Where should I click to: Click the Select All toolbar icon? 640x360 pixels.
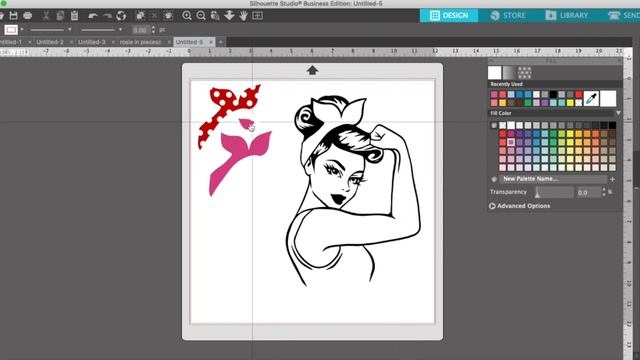(x=140, y=16)
